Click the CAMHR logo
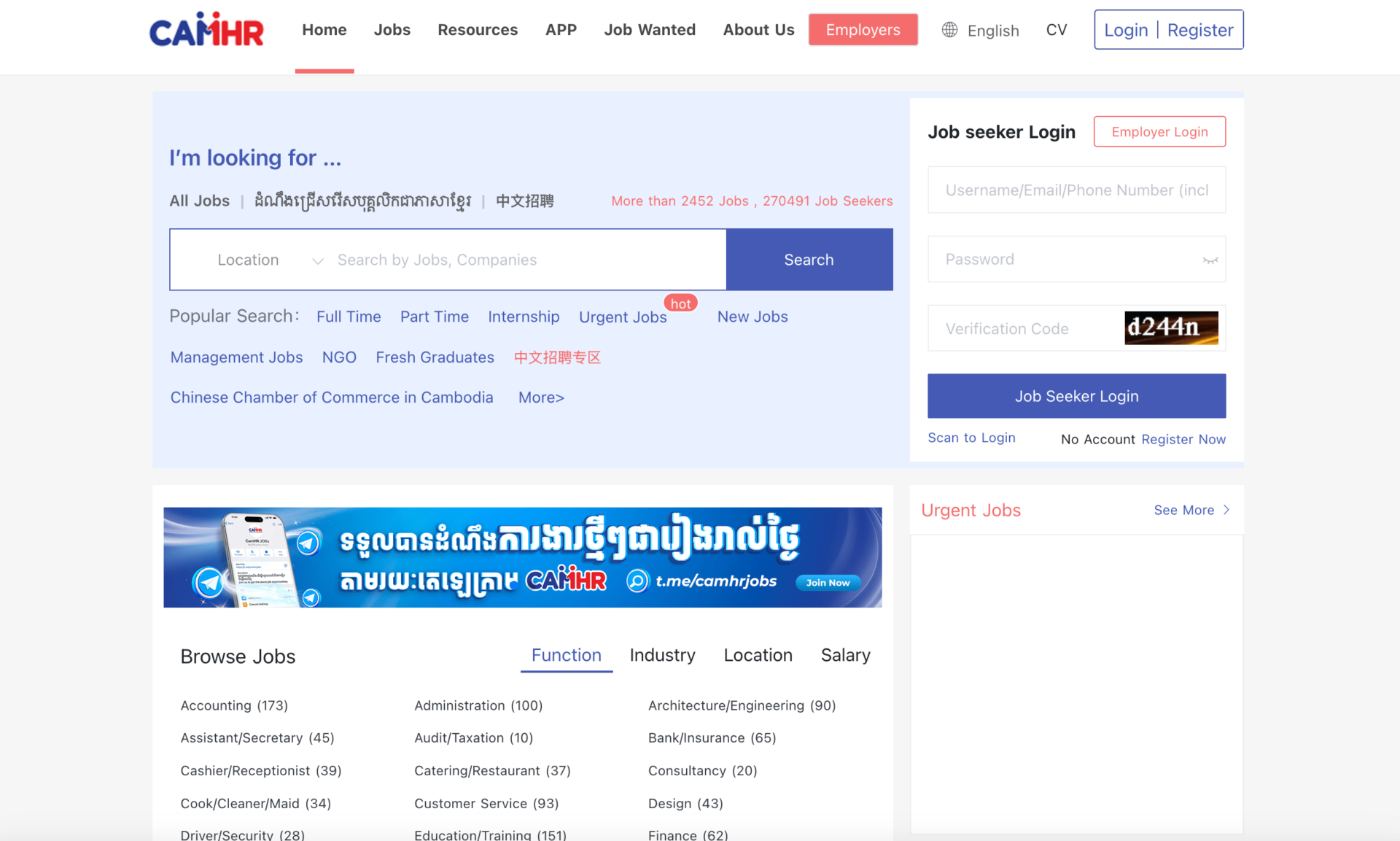Image resolution: width=1400 pixels, height=841 pixels. (206, 30)
